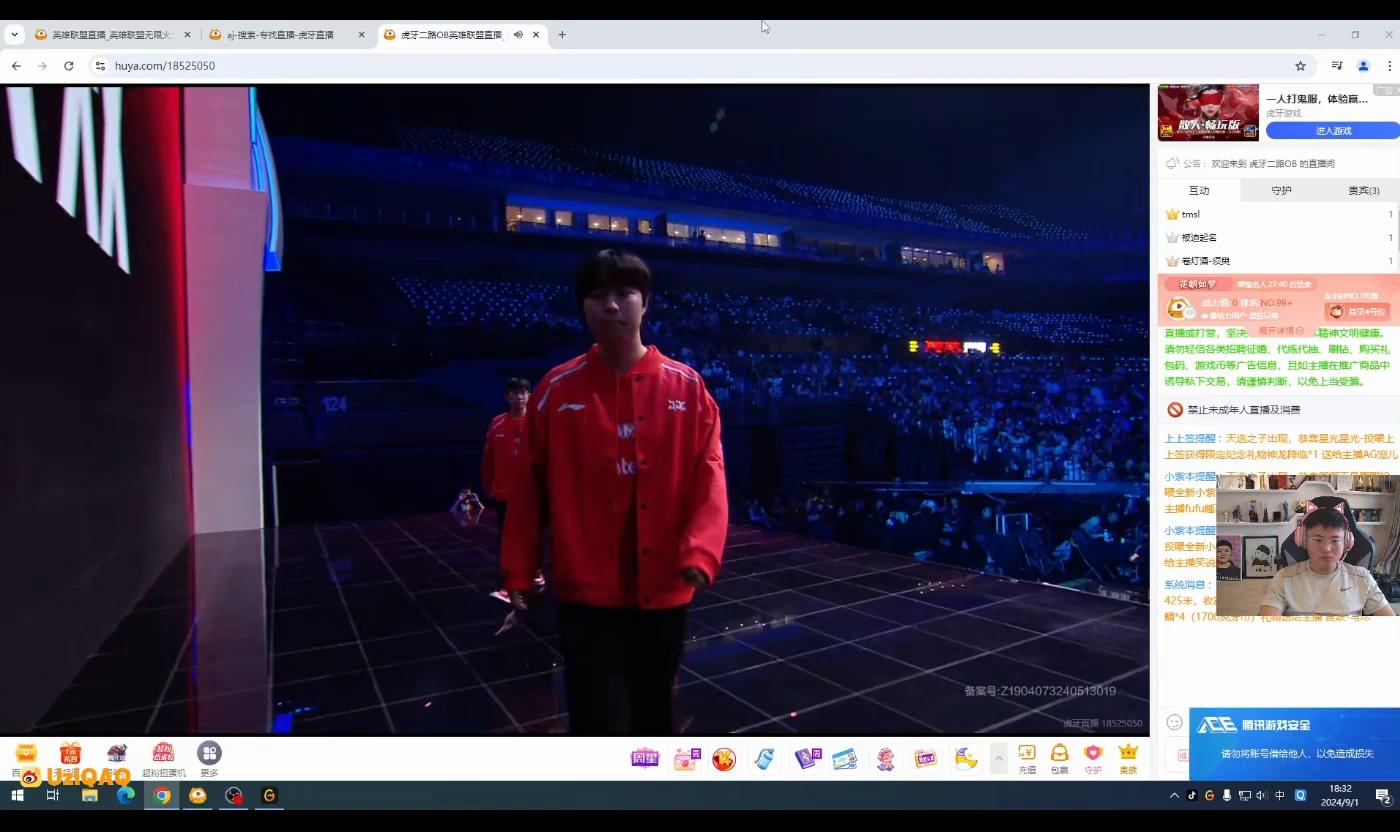Expand the gift bar with the up chevron

click(998, 759)
